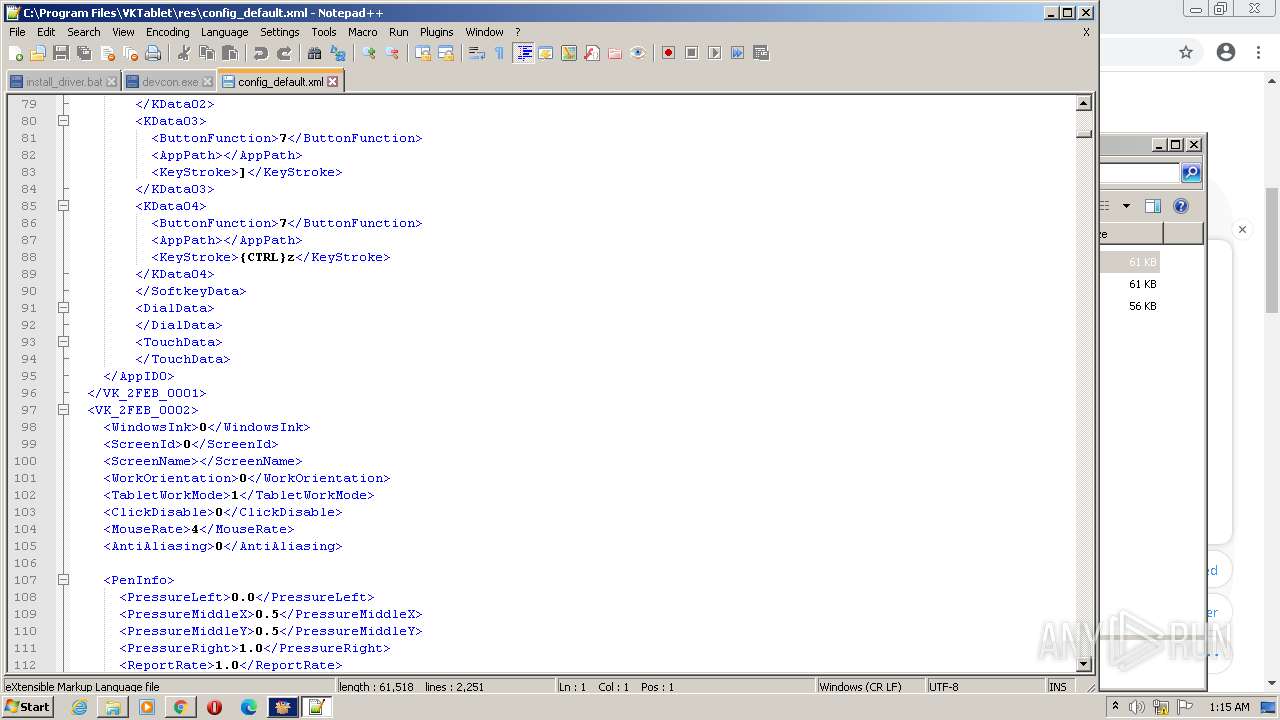Switch to install_driver.bat tab
This screenshot has height=720, width=1280.
(64, 82)
